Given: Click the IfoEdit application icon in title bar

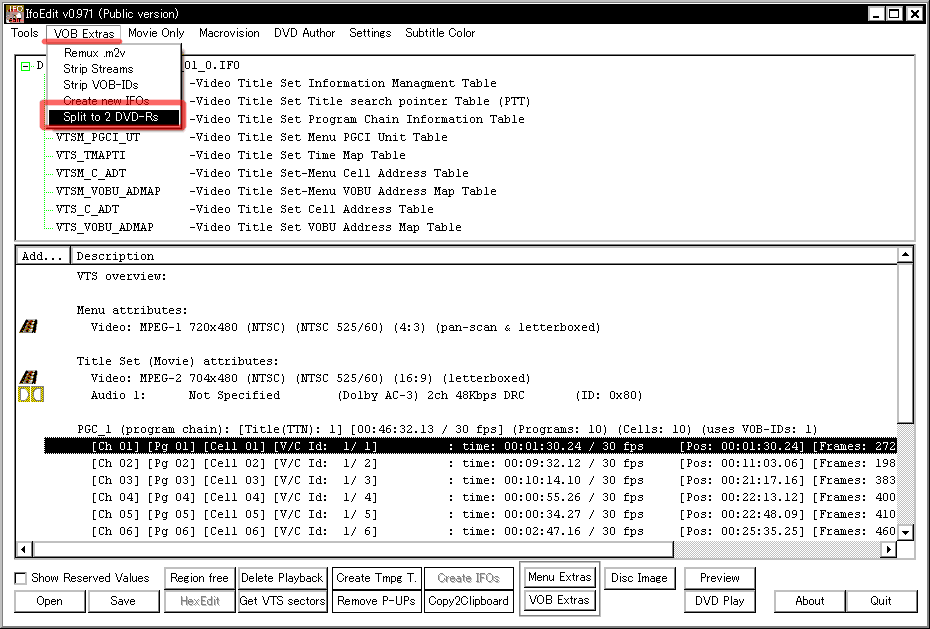Looking at the screenshot, I should [x=14, y=12].
